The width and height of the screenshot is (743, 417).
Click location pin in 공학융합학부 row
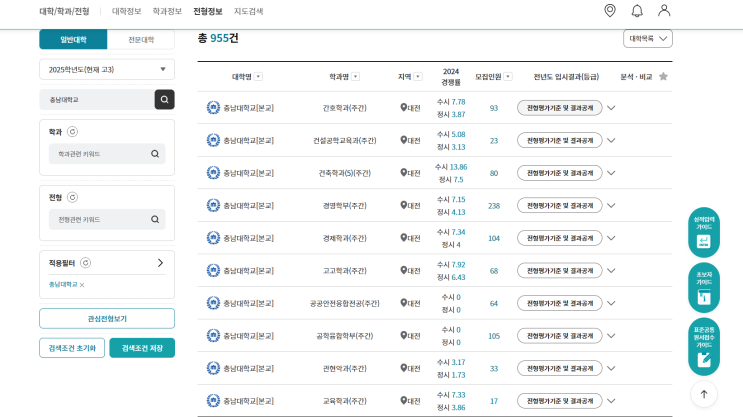coord(404,335)
